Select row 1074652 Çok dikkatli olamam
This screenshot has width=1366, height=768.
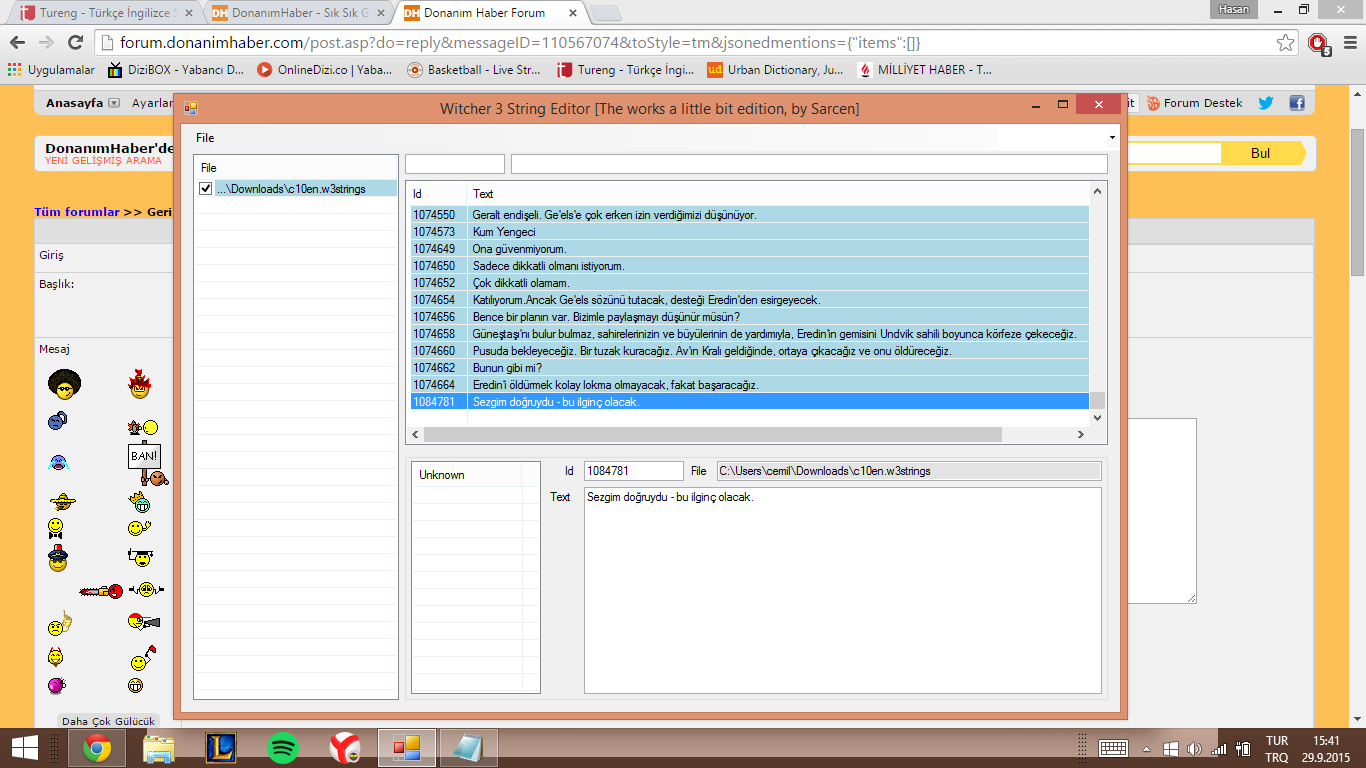[749, 283]
